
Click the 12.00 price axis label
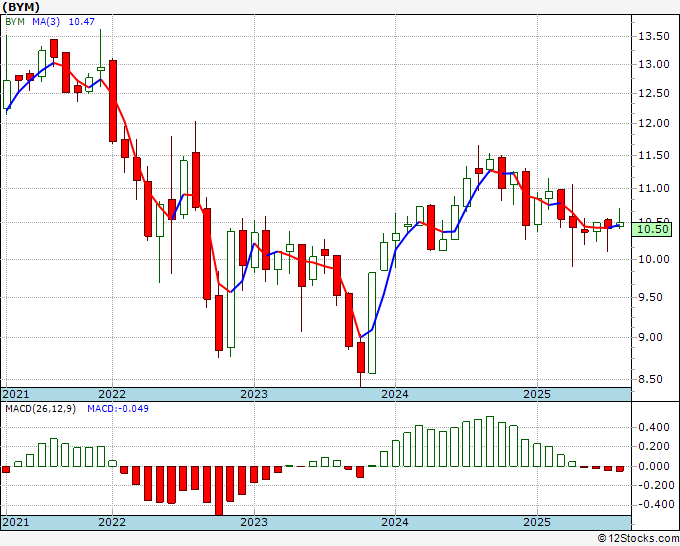[x=654, y=123]
